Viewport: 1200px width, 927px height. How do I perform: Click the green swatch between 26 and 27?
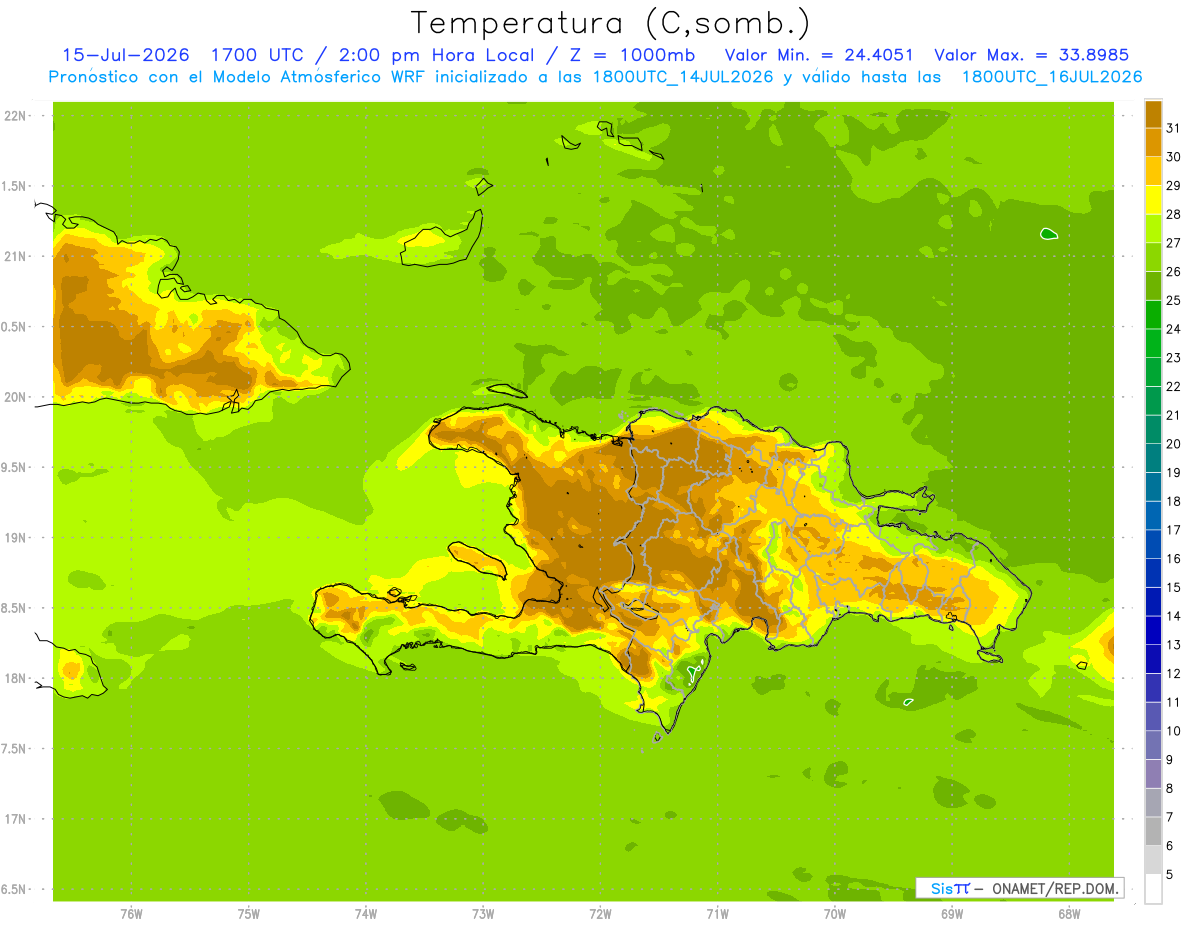(x=1153, y=257)
